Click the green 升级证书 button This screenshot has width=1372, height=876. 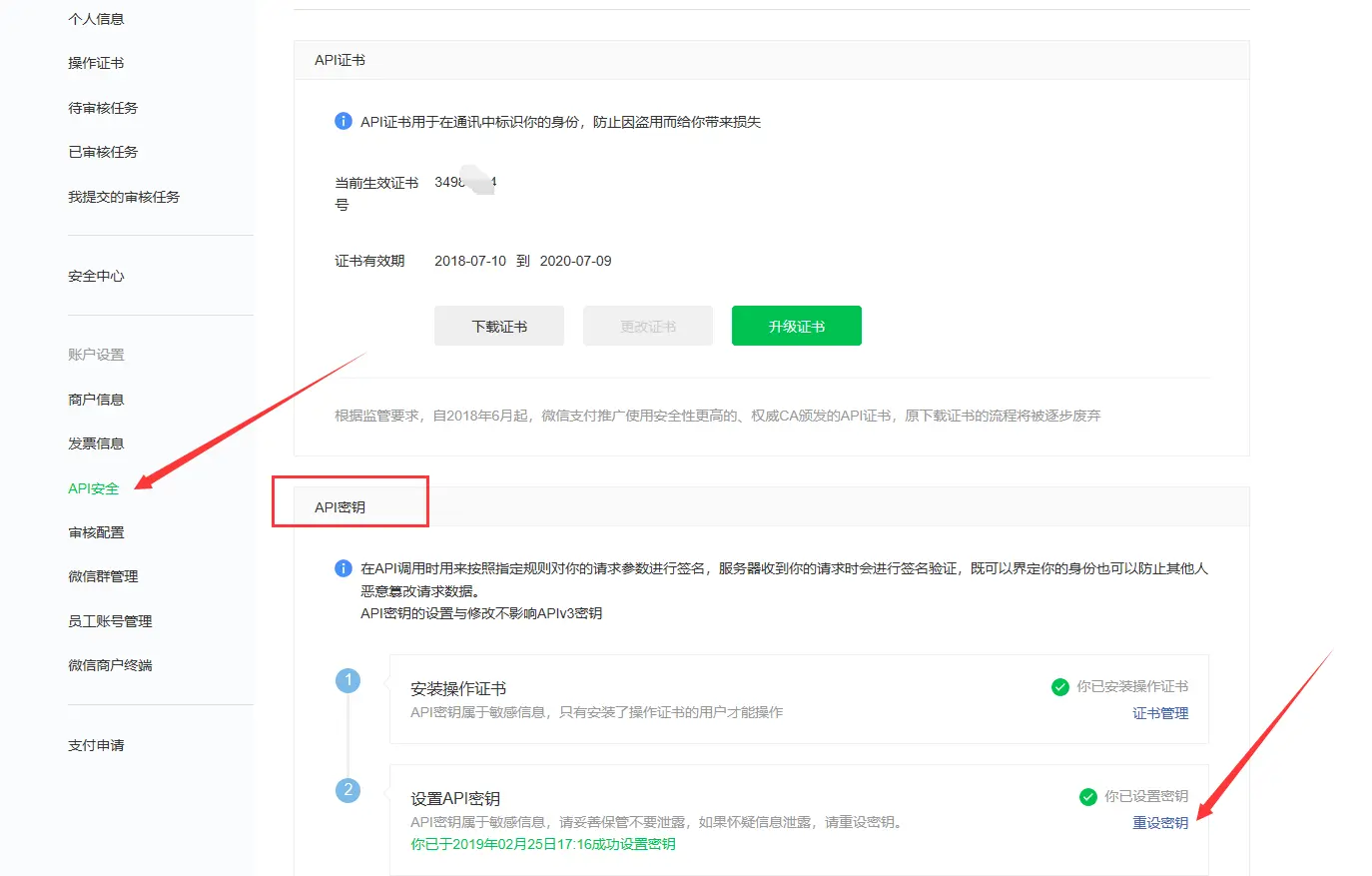tap(797, 326)
